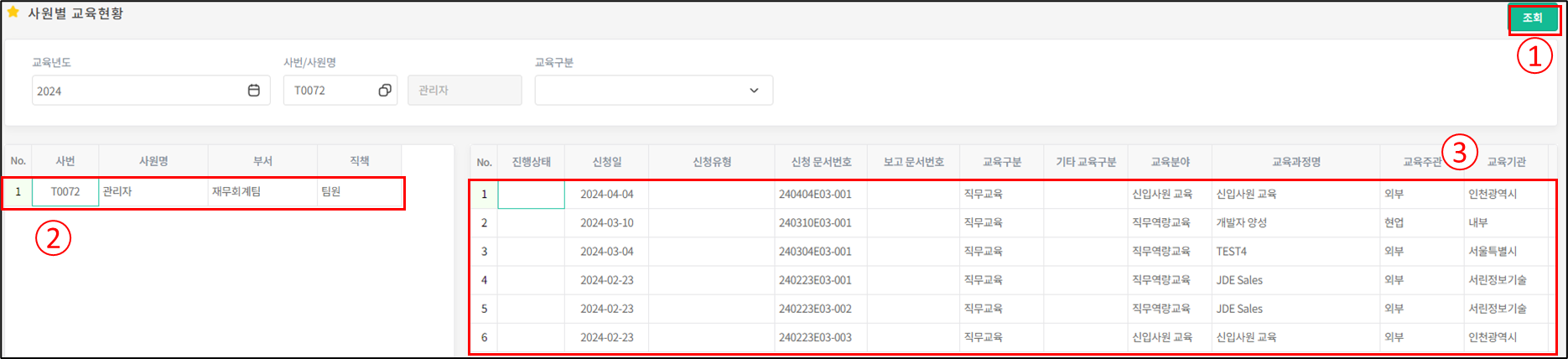Viewport: 1568px width, 359px height.
Task: Select row with document 240404E03-001
Action: pyautogui.click(x=815, y=195)
